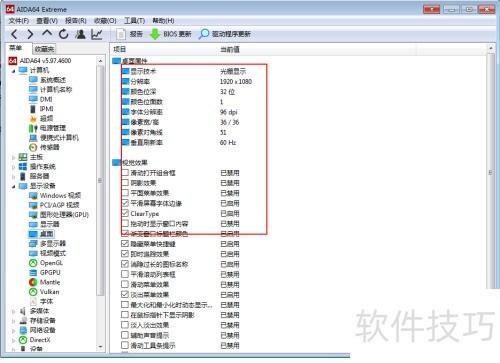500x363 pixels.
Task: Toggle the 滑动打开组合框 checkbox
Action: pos(125,173)
